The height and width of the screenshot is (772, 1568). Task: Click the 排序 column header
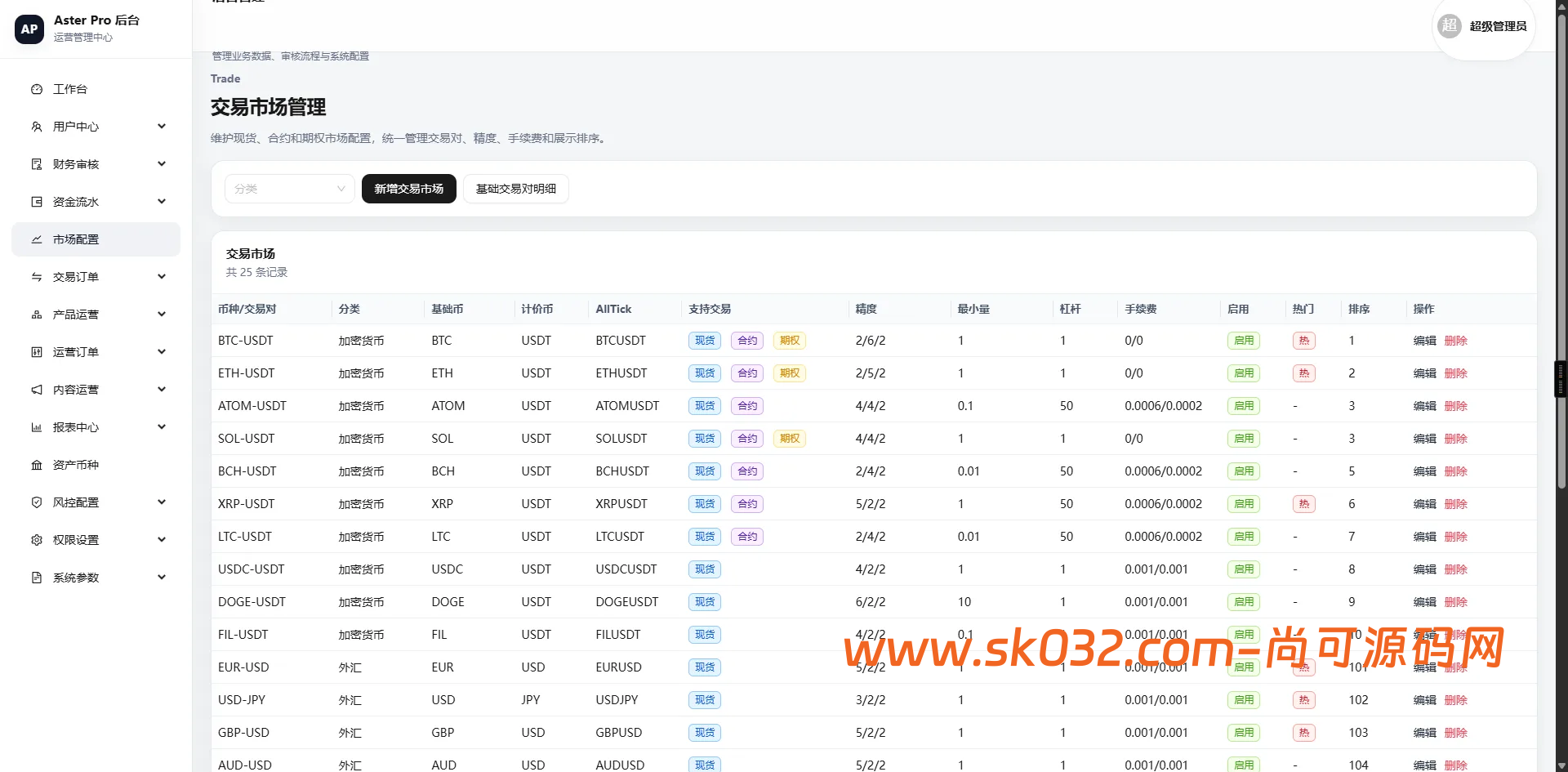[1359, 309]
